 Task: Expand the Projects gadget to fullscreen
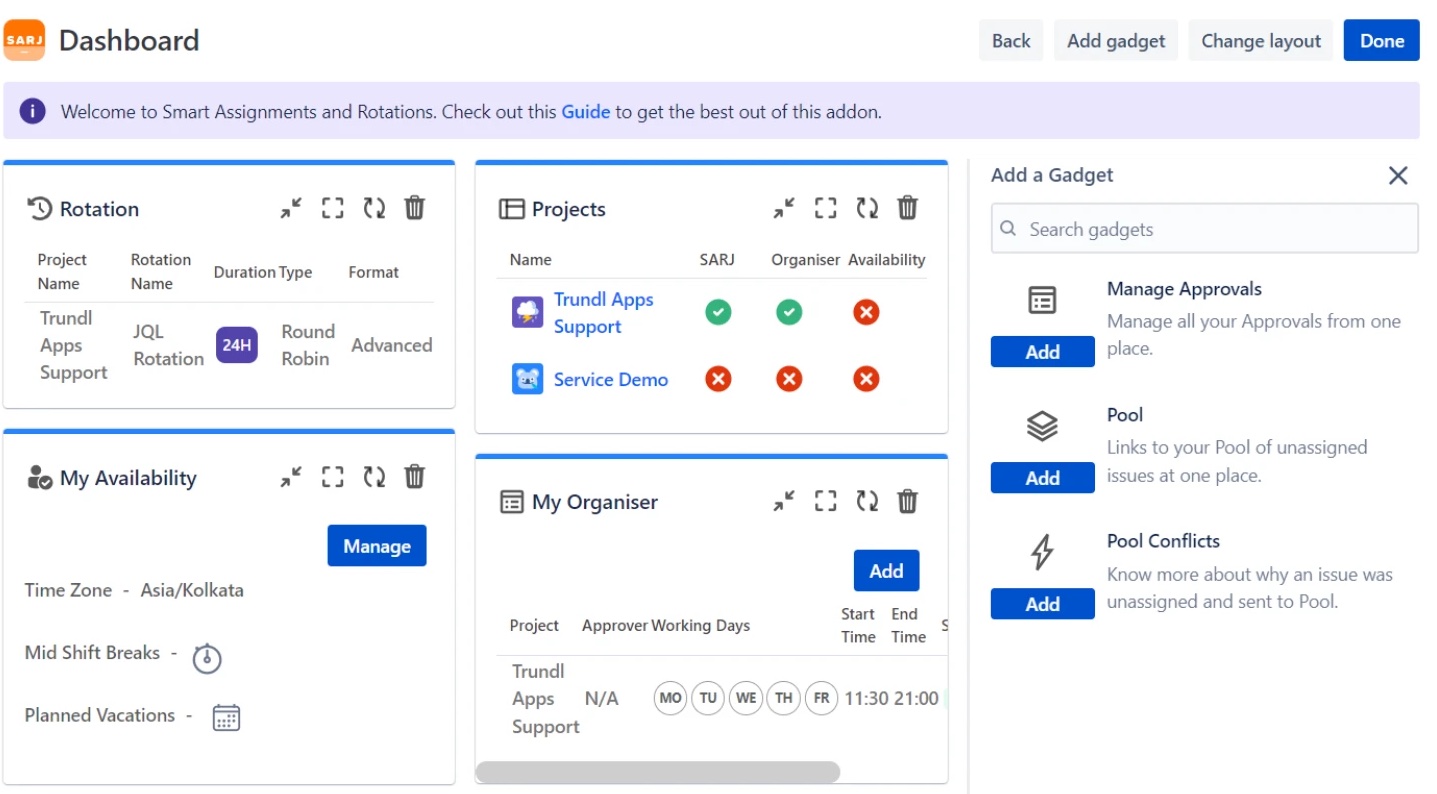click(826, 208)
